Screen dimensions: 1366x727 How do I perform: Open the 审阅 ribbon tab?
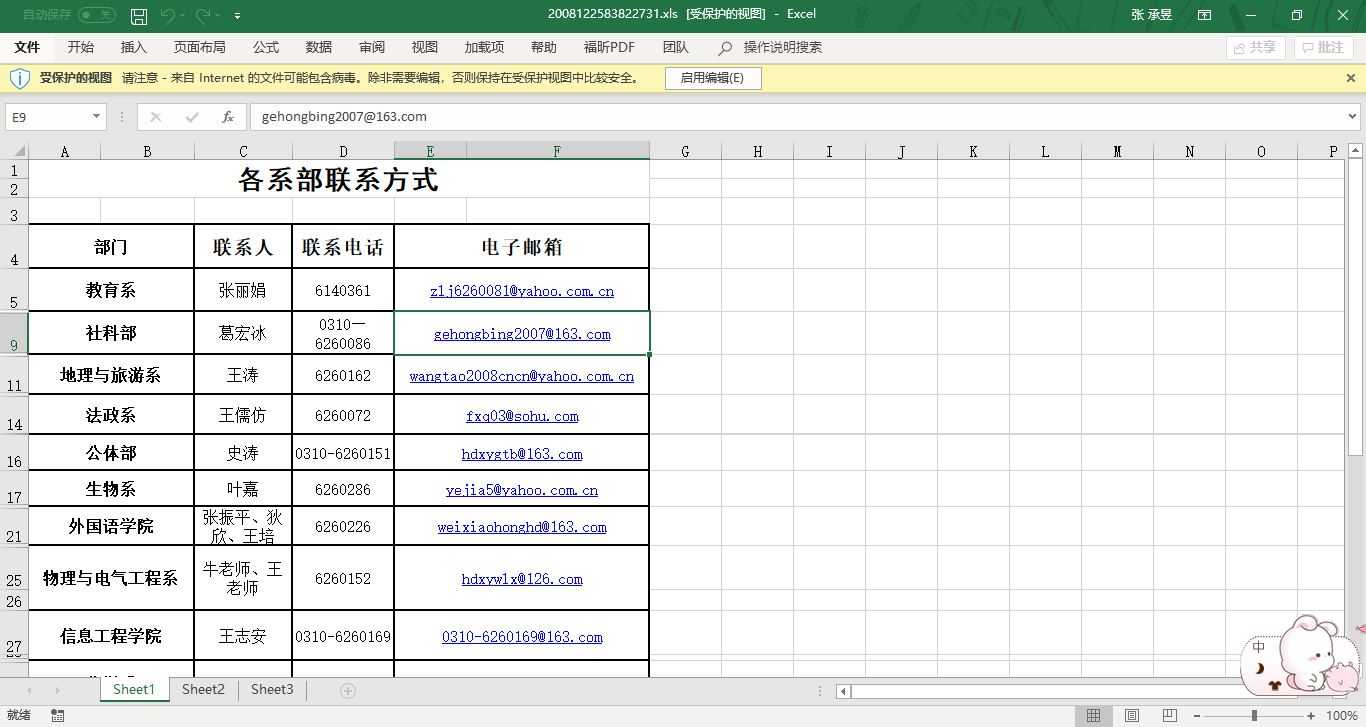[372, 47]
